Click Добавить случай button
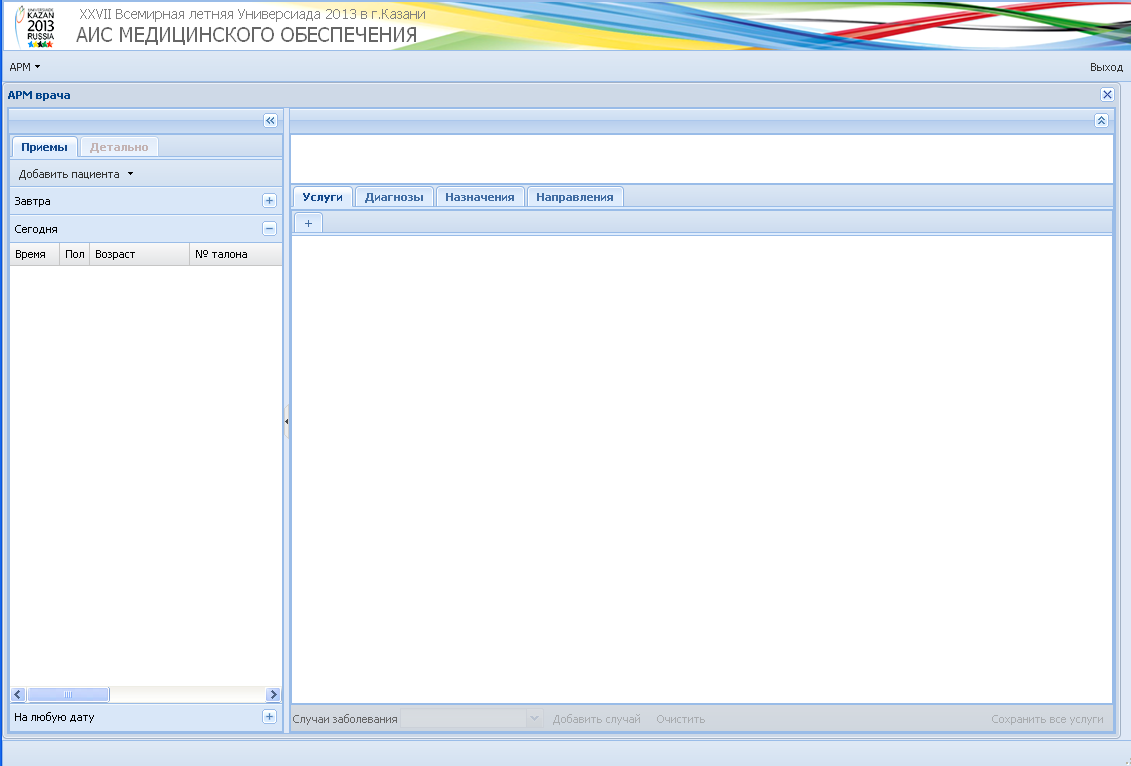 (597, 719)
